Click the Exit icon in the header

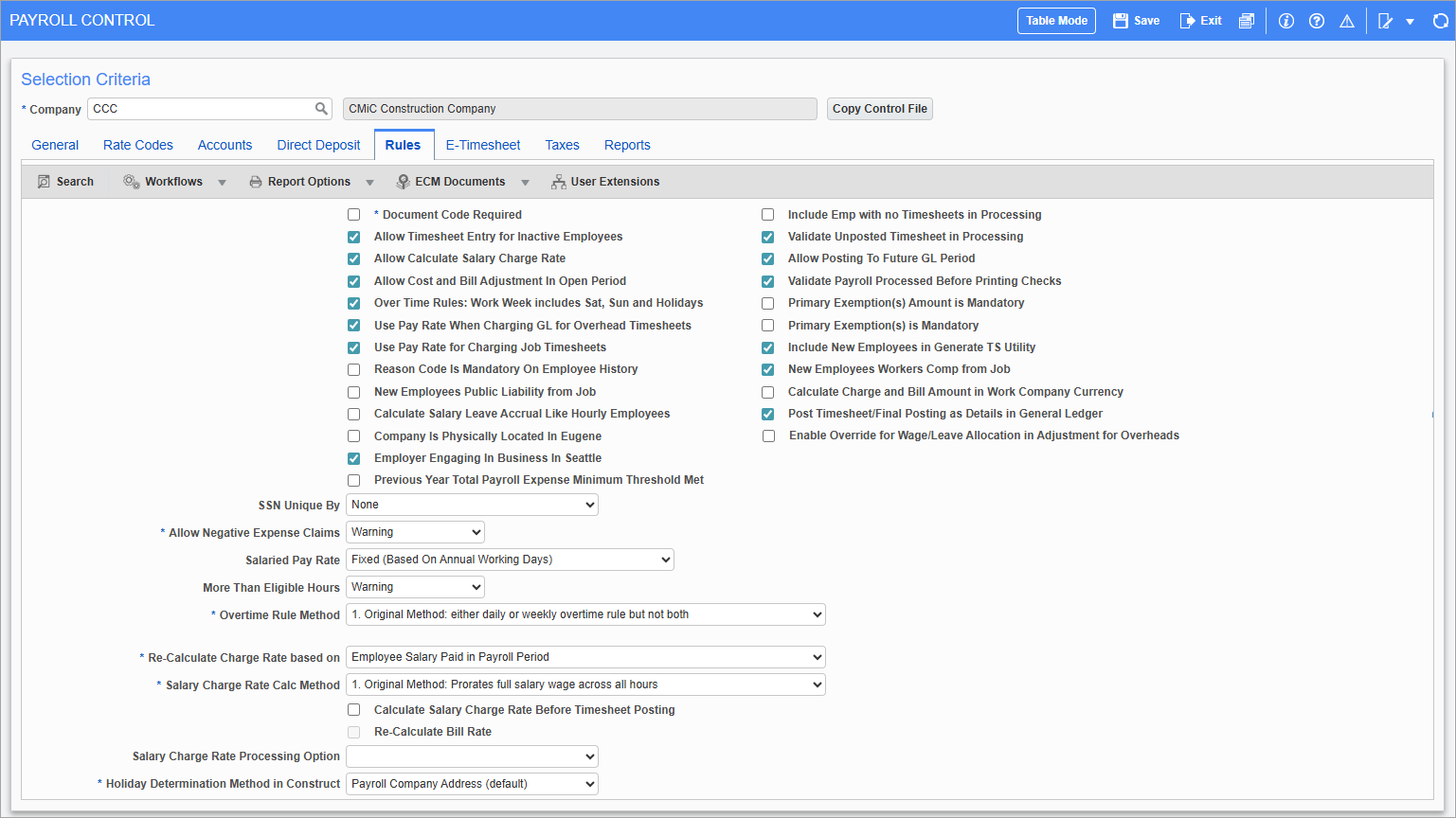1198,20
